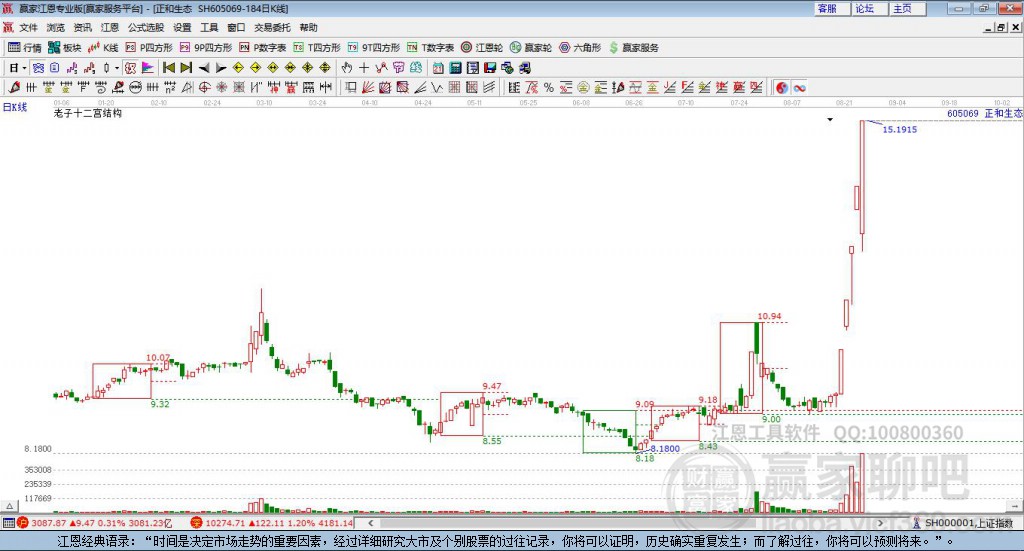The height and width of the screenshot is (551, 1024).
Task: Click the 605069 正和生态 stock label
Action: point(985,113)
